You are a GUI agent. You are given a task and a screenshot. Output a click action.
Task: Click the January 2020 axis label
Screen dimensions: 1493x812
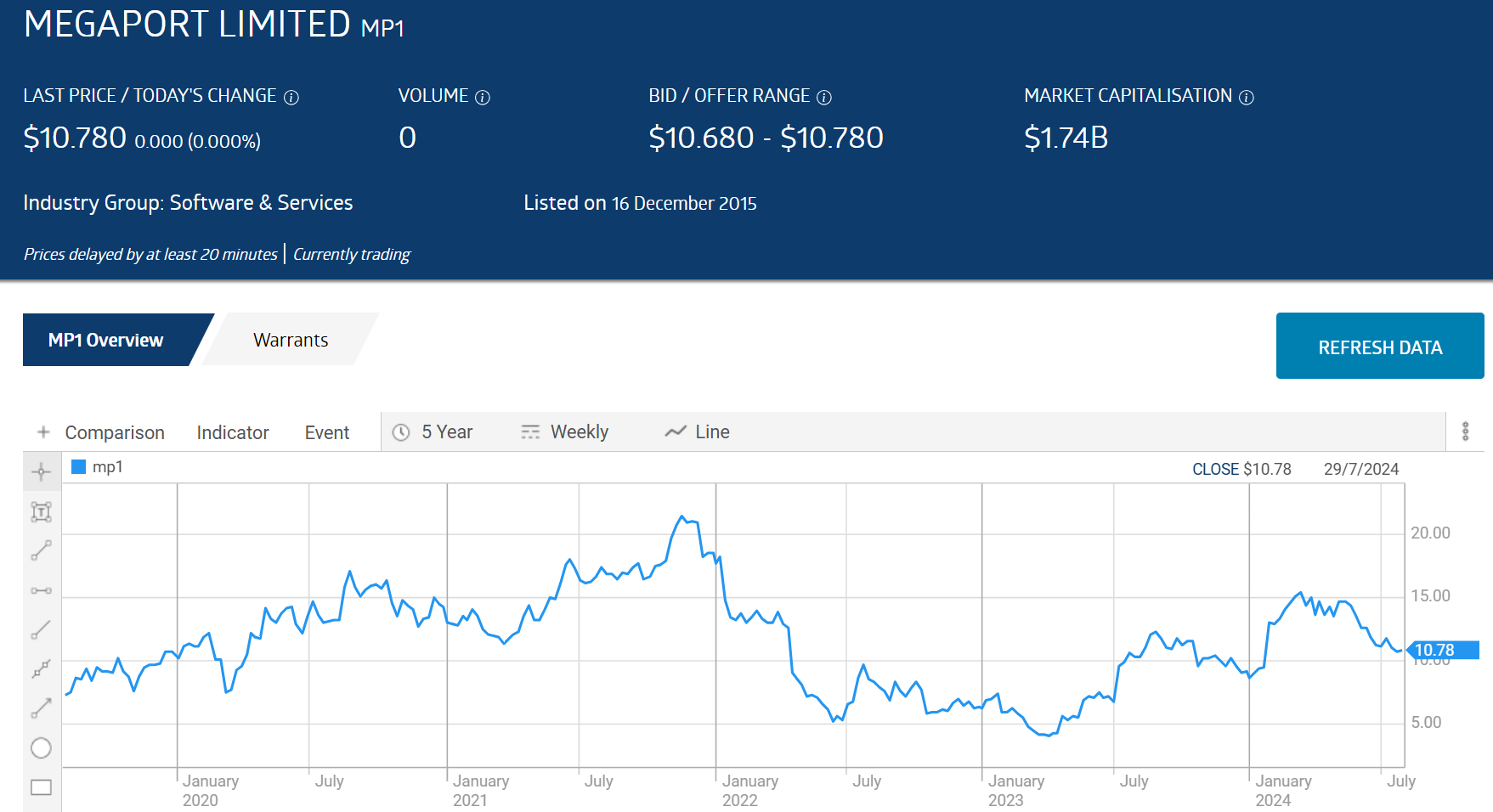(210, 790)
